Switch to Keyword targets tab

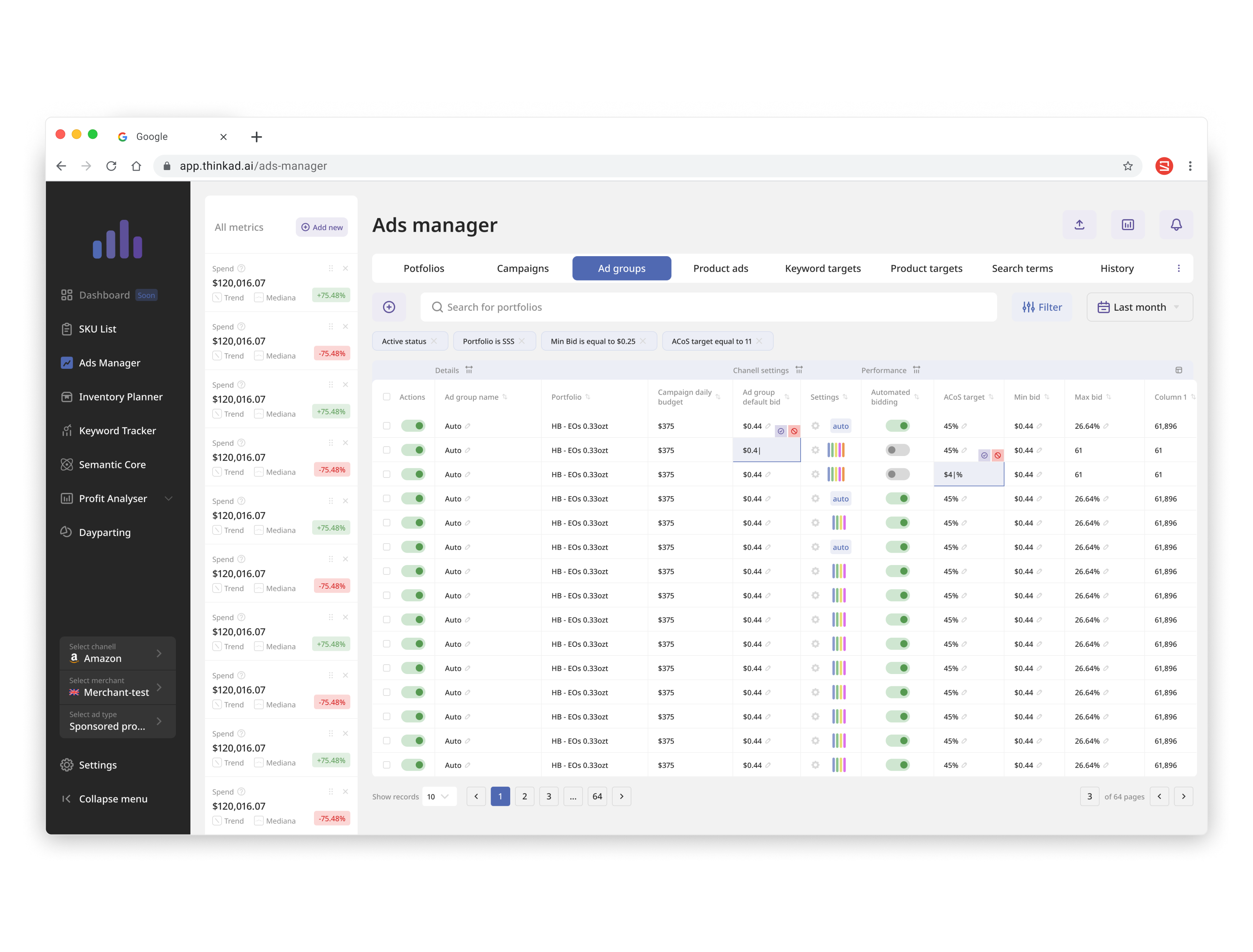click(822, 269)
